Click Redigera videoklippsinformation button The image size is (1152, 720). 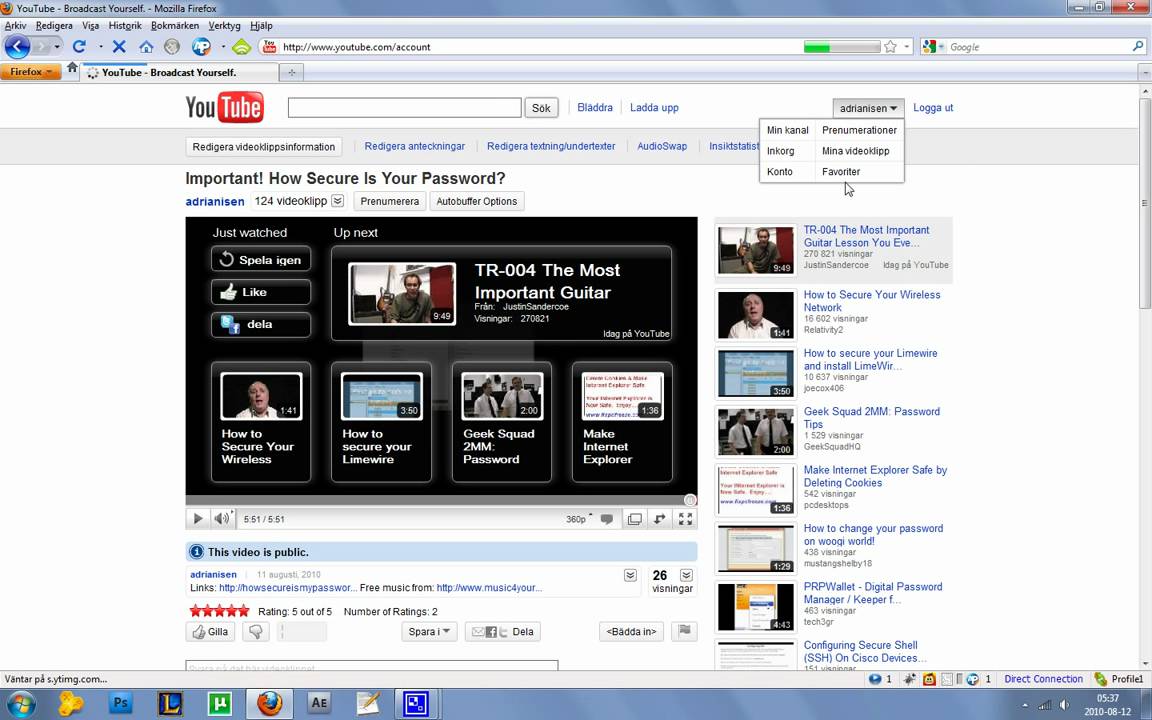click(264, 146)
